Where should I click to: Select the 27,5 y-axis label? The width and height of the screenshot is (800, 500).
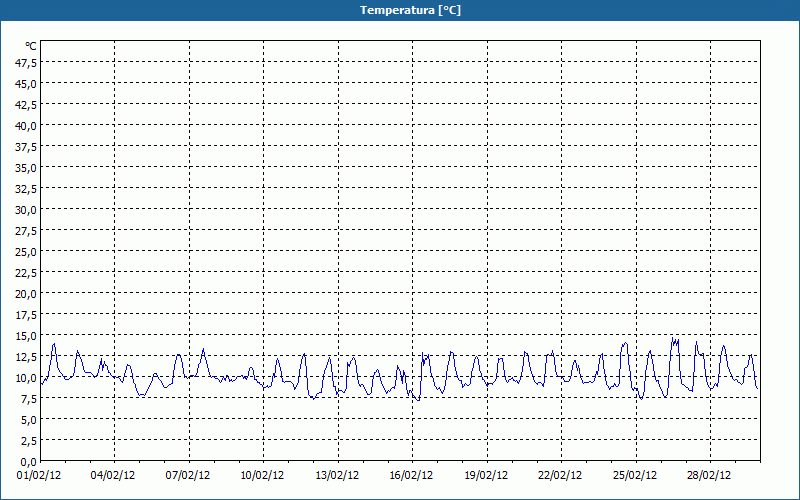pos(26,231)
